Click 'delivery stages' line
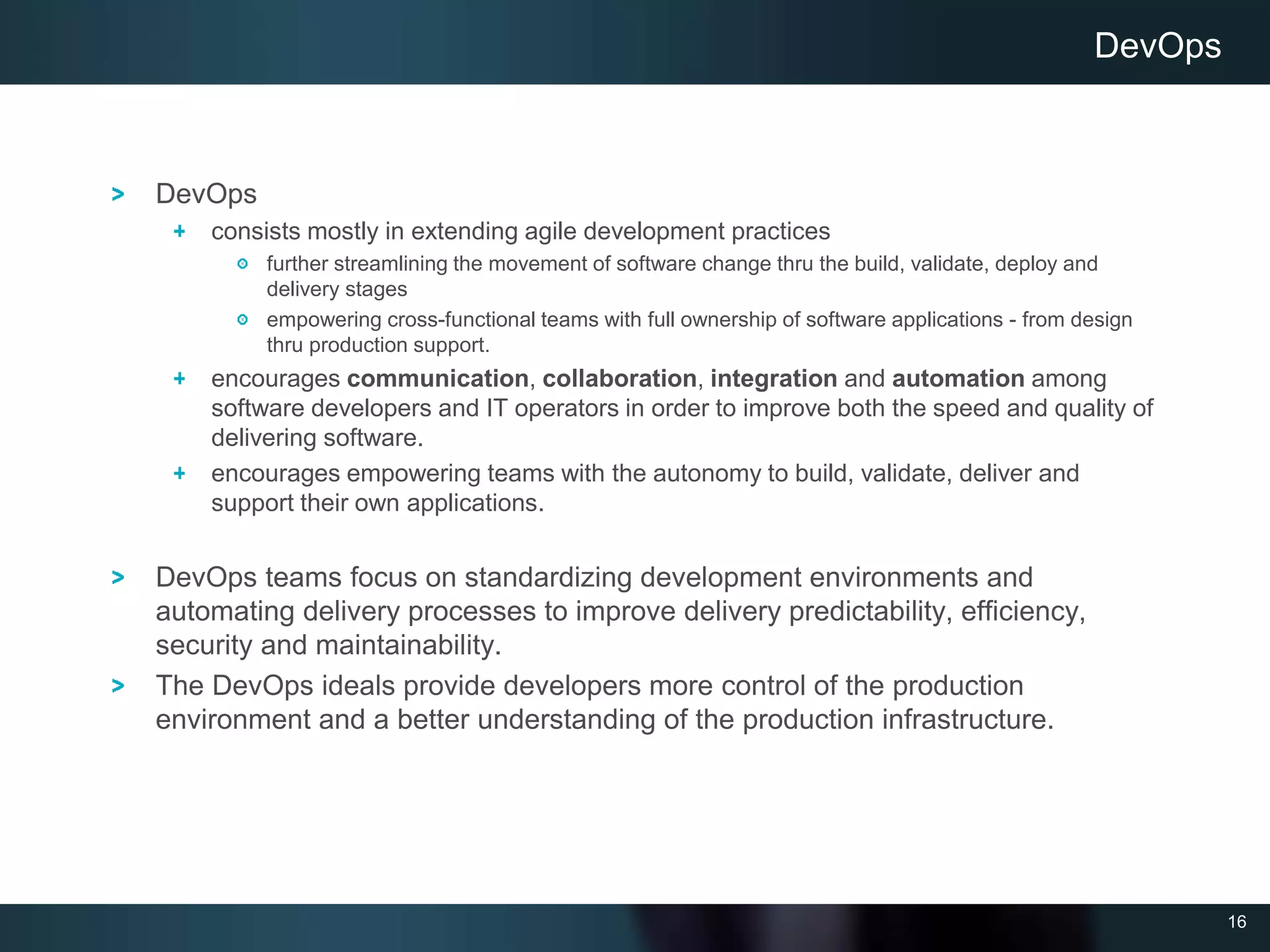This screenshot has height=952, width=1270. click(337, 289)
